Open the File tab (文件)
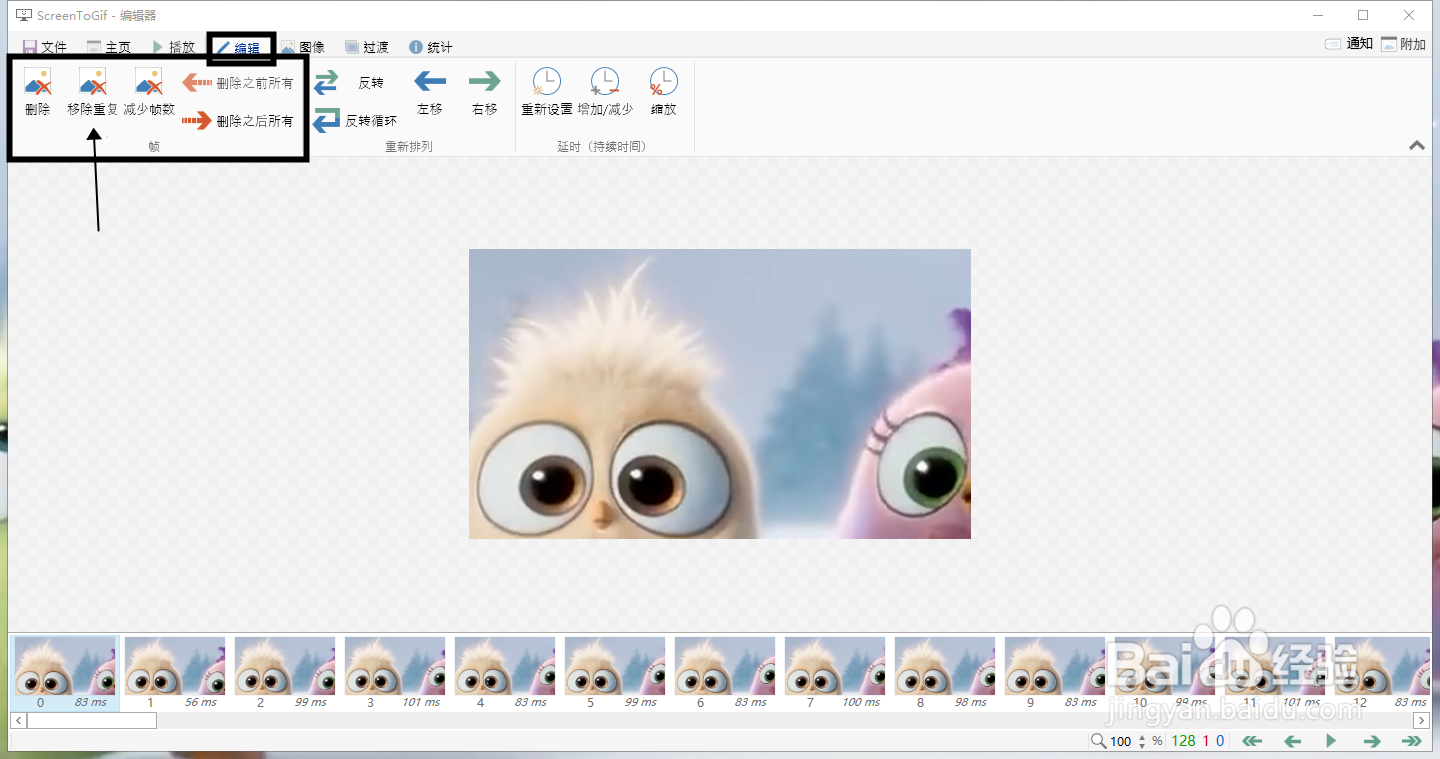This screenshot has height=759, width=1440. (x=44, y=47)
